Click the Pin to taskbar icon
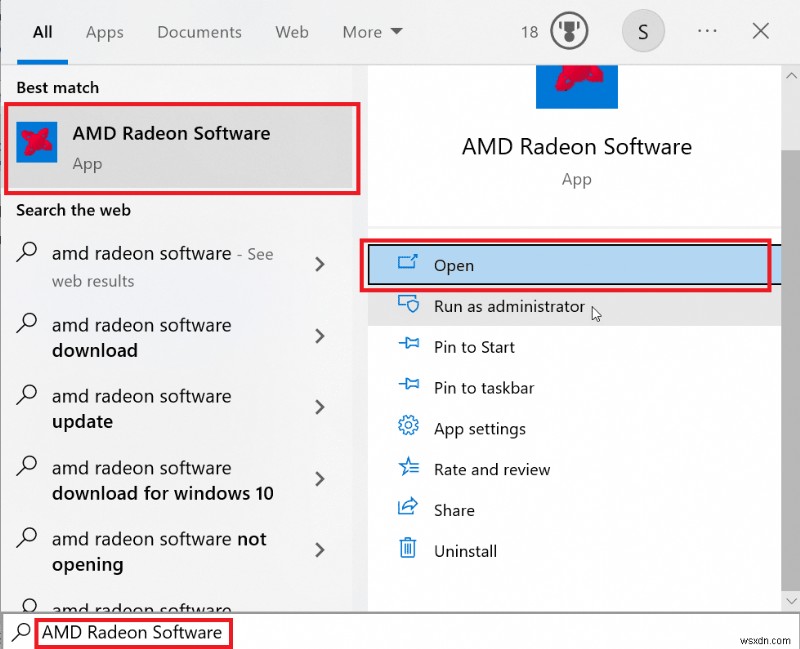 pyautogui.click(x=409, y=387)
